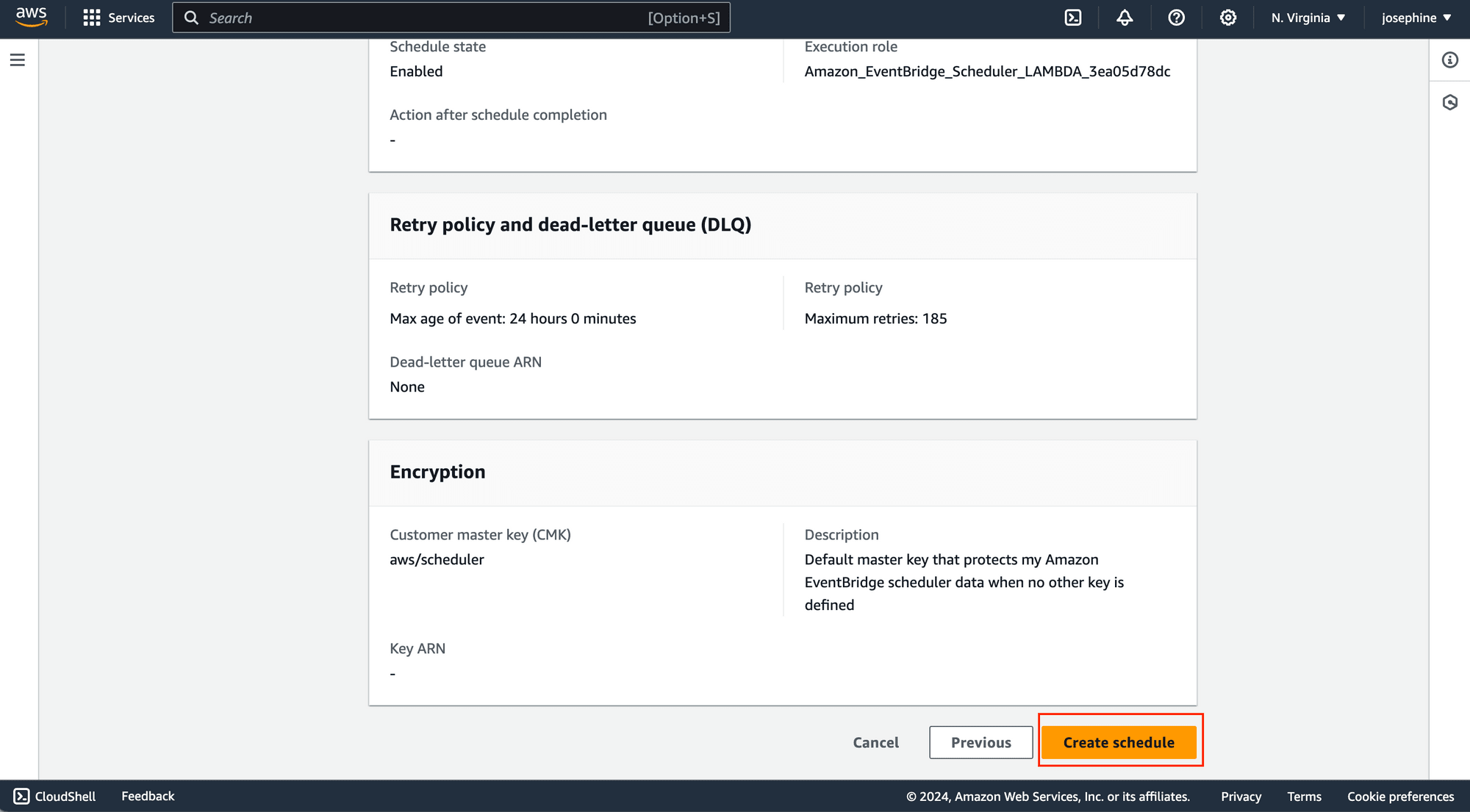Open CloudShell from top bar icon
This screenshot has width=1470, height=812.
(x=1073, y=18)
